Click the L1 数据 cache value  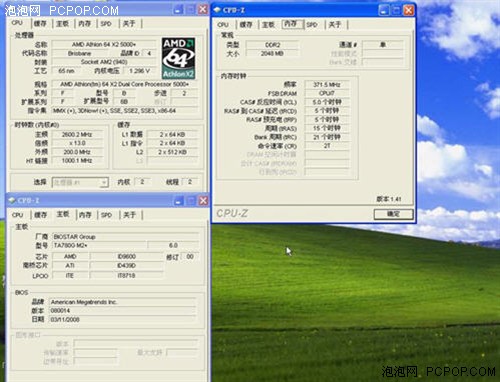(172, 135)
